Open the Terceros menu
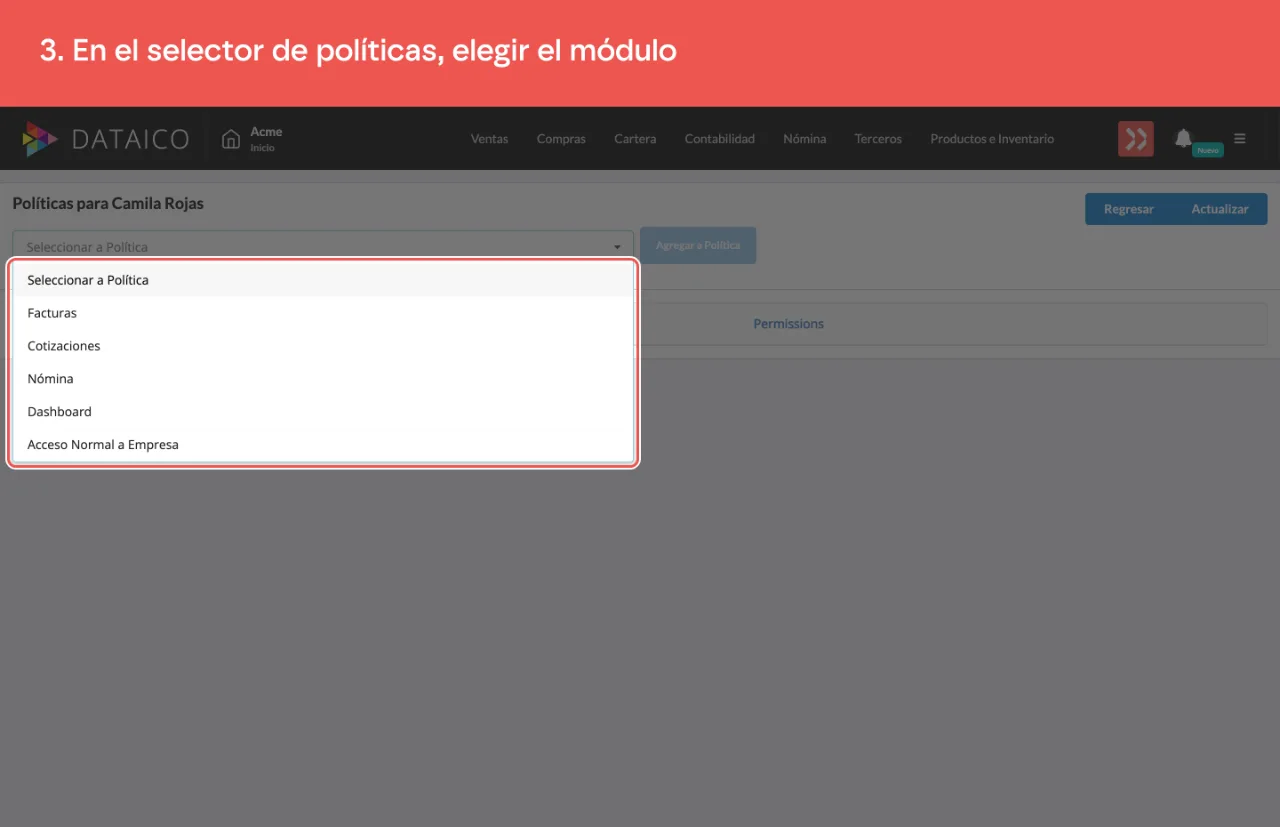This screenshot has height=827, width=1280. 878,139
